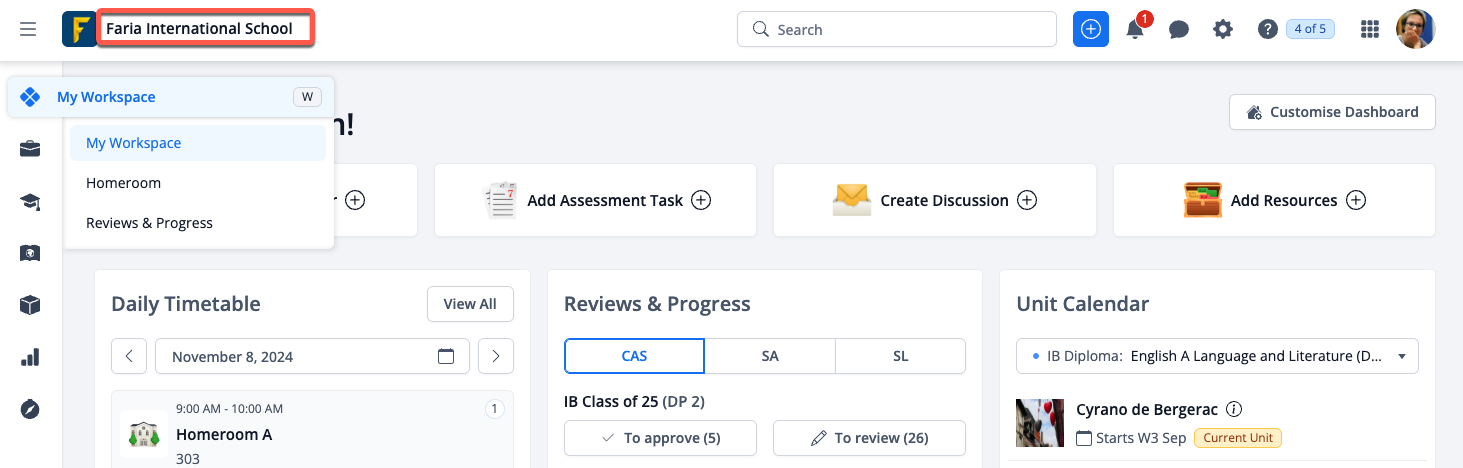Click the bar chart sidebar icon

tap(30, 357)
